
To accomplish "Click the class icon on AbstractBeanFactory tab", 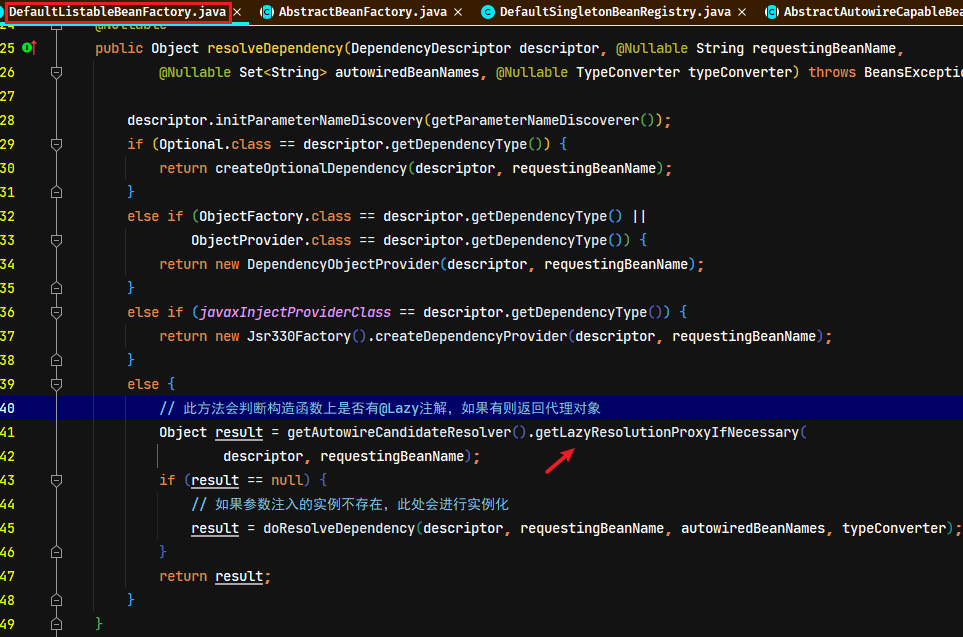I will [x=267, y=12].
